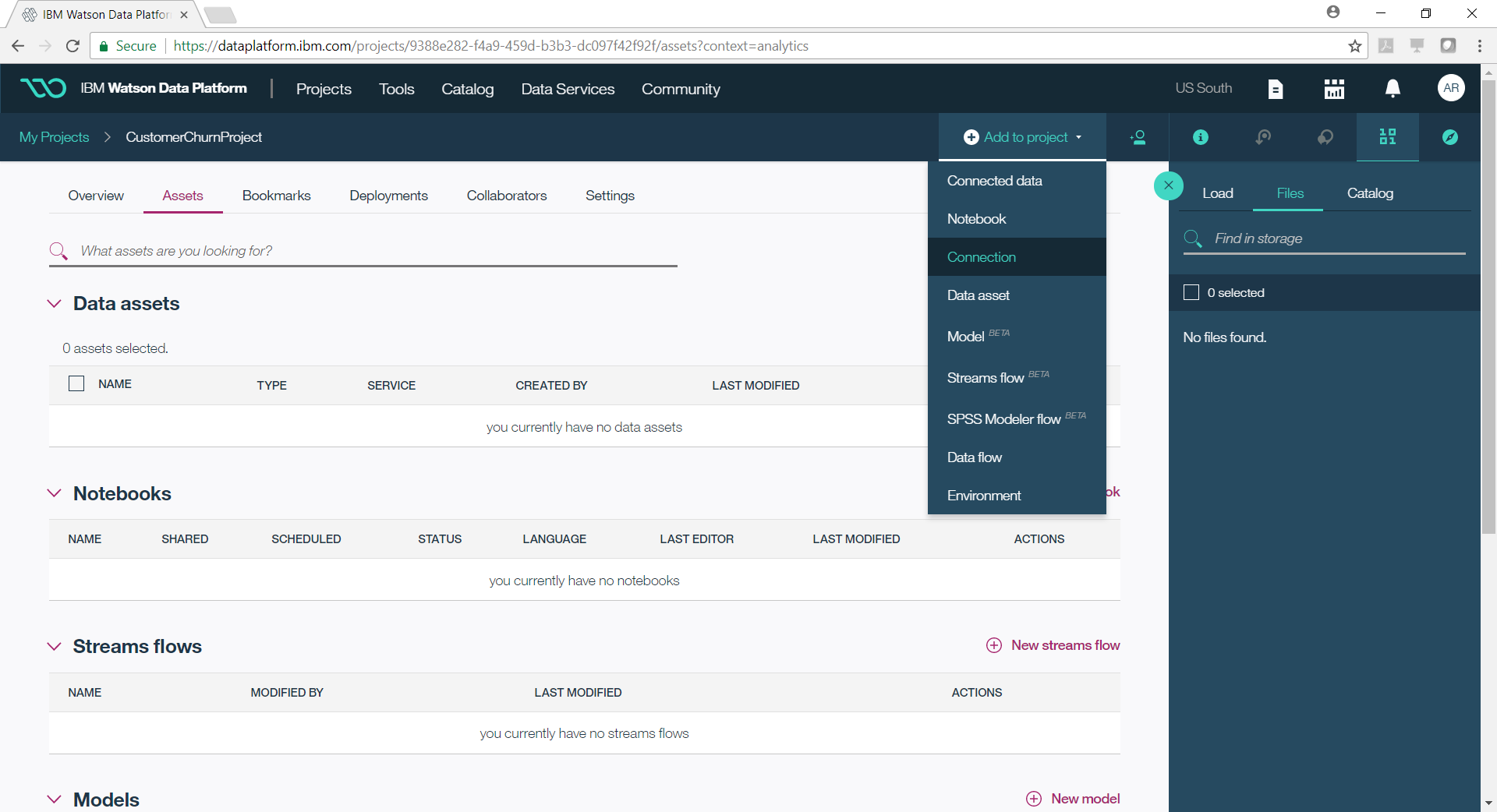
Task: Choose Notebook from Add to project menu
Action: click(1017, 219)
